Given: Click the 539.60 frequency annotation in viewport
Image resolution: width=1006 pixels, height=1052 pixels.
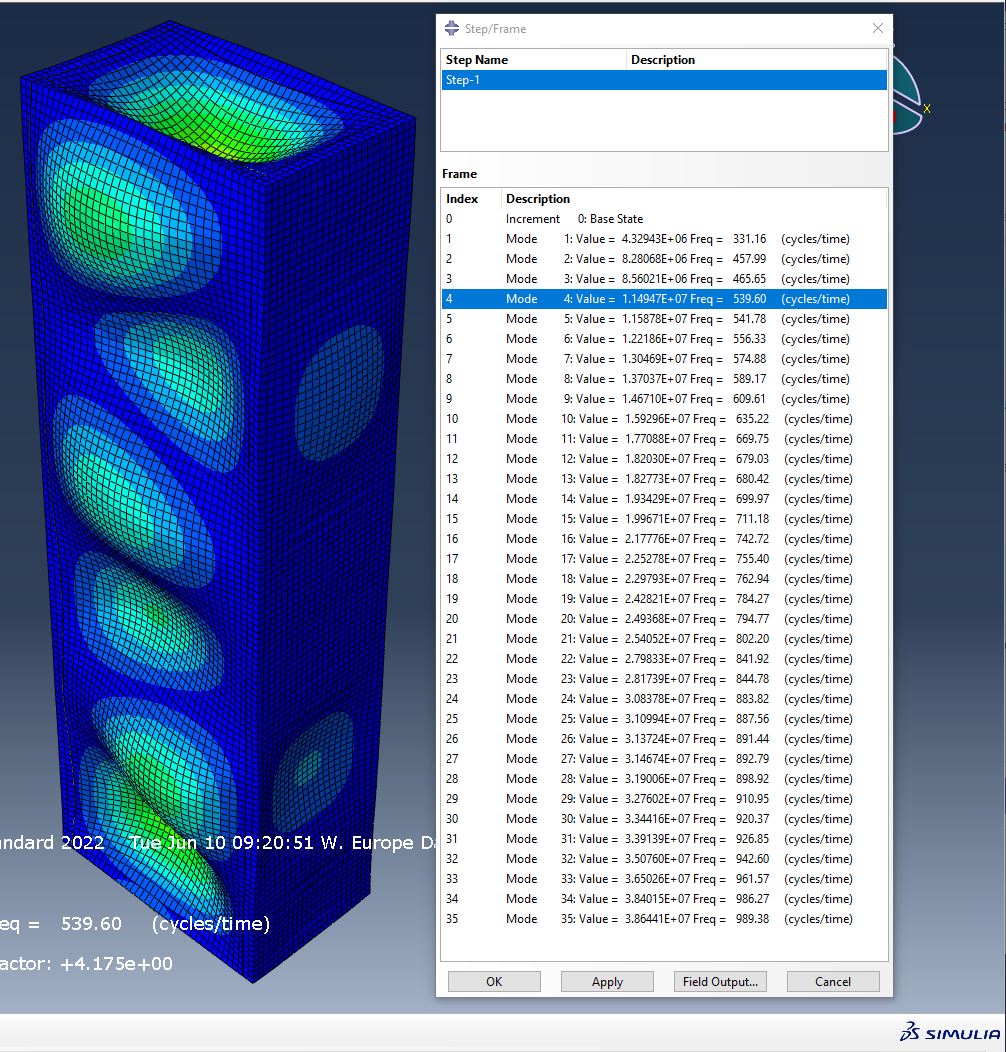Looking at the screenshot, I should coord(91,924).
